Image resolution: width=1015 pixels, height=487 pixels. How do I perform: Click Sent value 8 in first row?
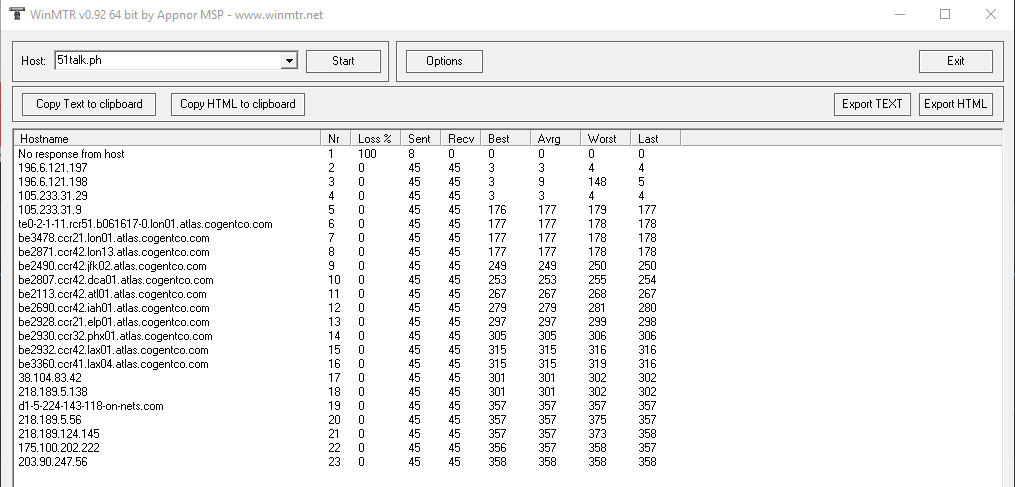(411, 154)
